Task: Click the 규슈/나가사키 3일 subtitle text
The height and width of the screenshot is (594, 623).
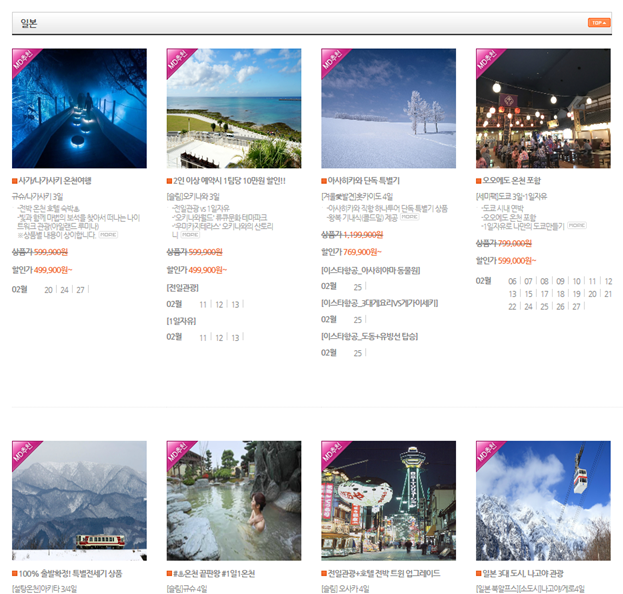Action: 37,197
